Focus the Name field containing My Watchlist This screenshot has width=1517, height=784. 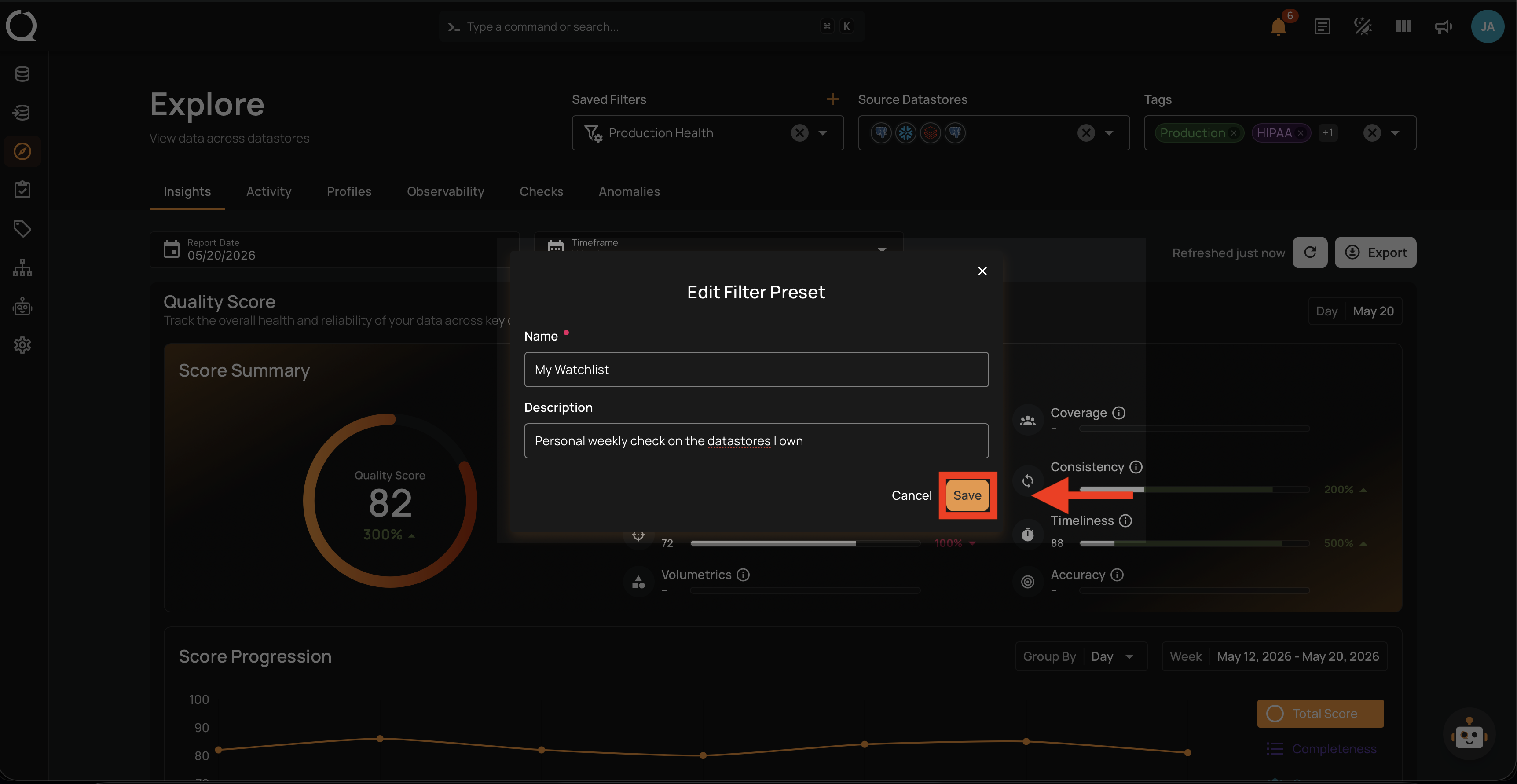(756, 369)
